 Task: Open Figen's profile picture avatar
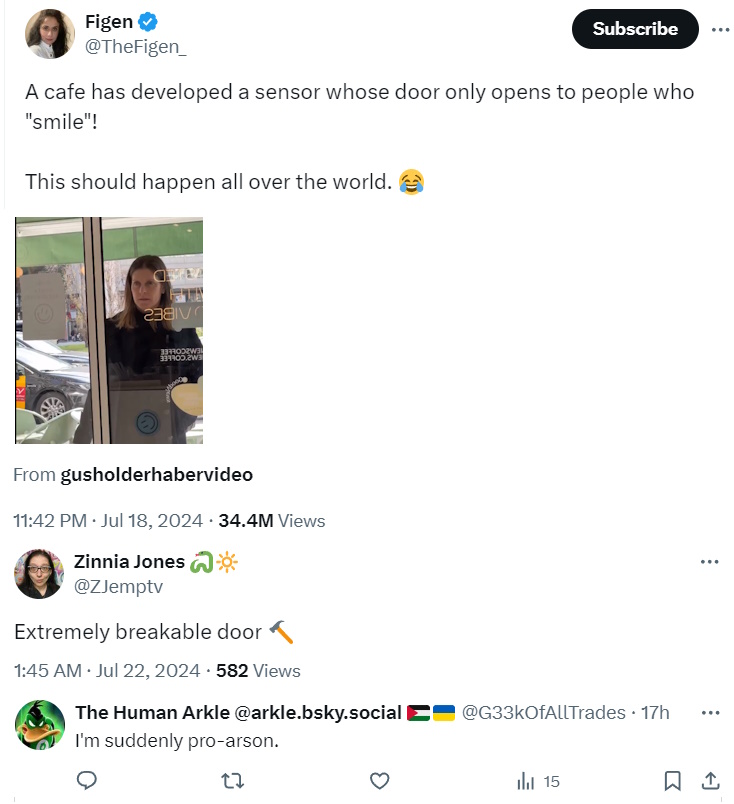(x=50, y=34)
